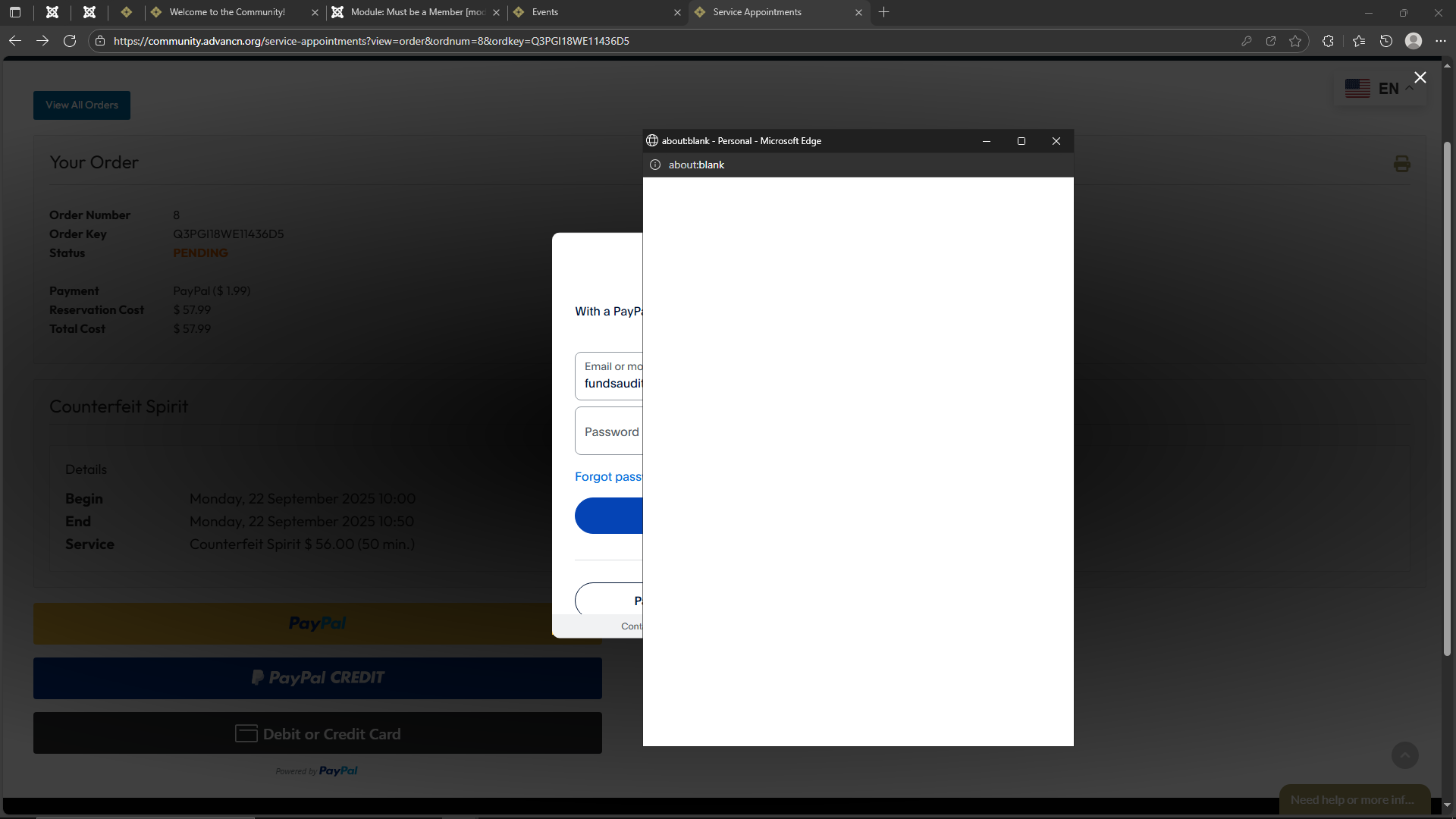The image size is (1456, 819).
Task: Click the View All Orders button
Action: (82, 105)
